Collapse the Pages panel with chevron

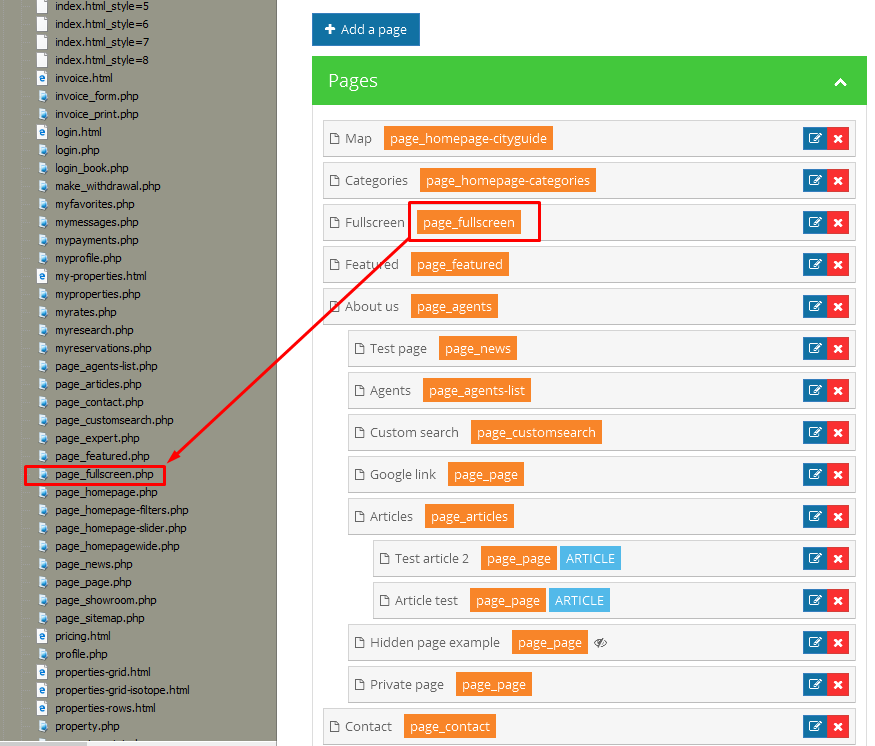pyautogui.click(x=840, y=82)
